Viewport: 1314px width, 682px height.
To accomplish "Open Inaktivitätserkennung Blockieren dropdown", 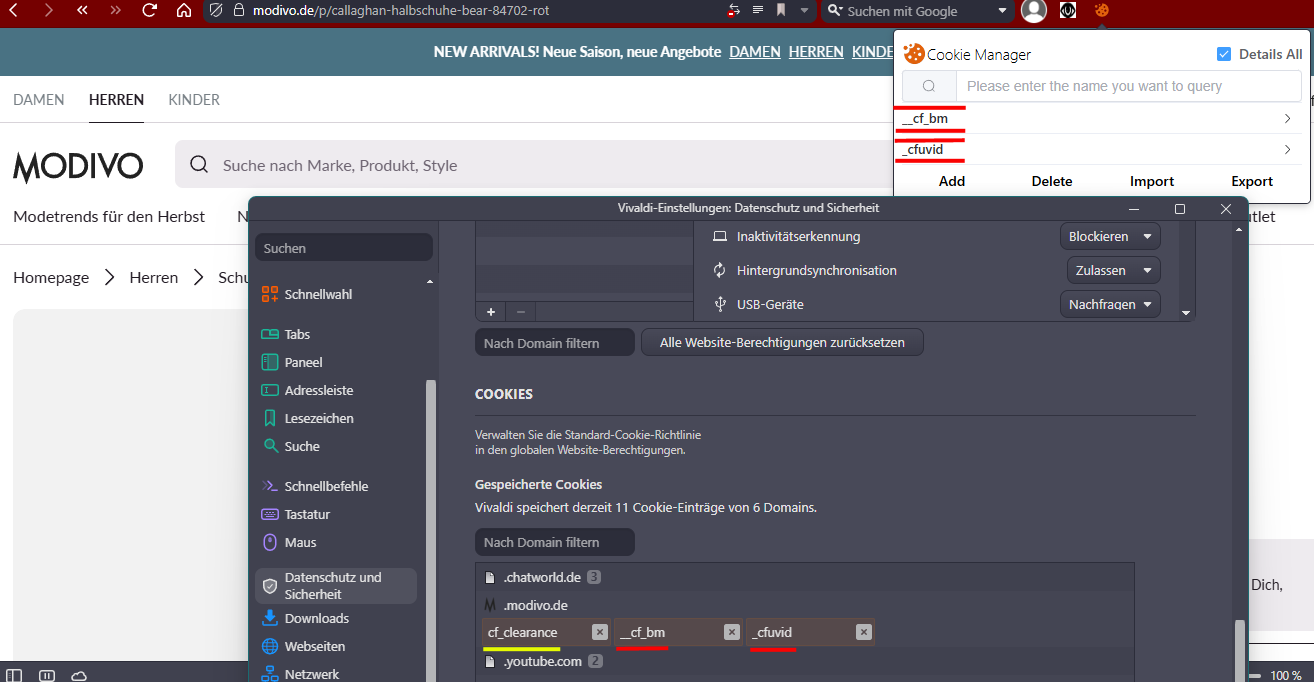I will click(x=1110, y=237).
